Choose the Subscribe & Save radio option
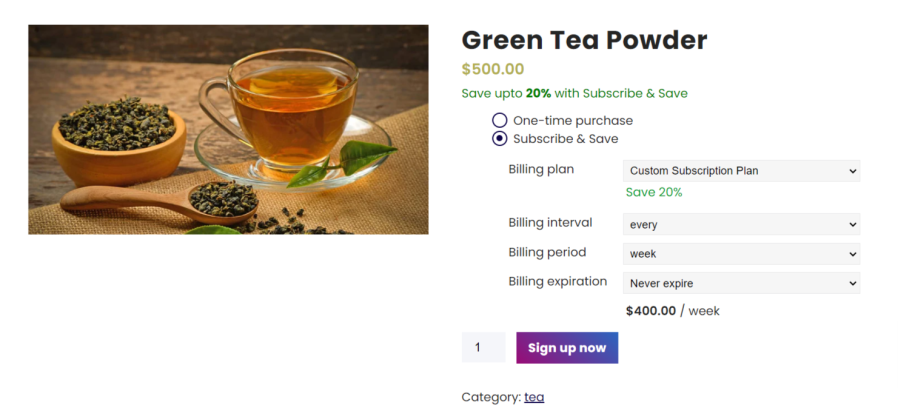This screenshot has width=898, height=408. coord(500,139)
